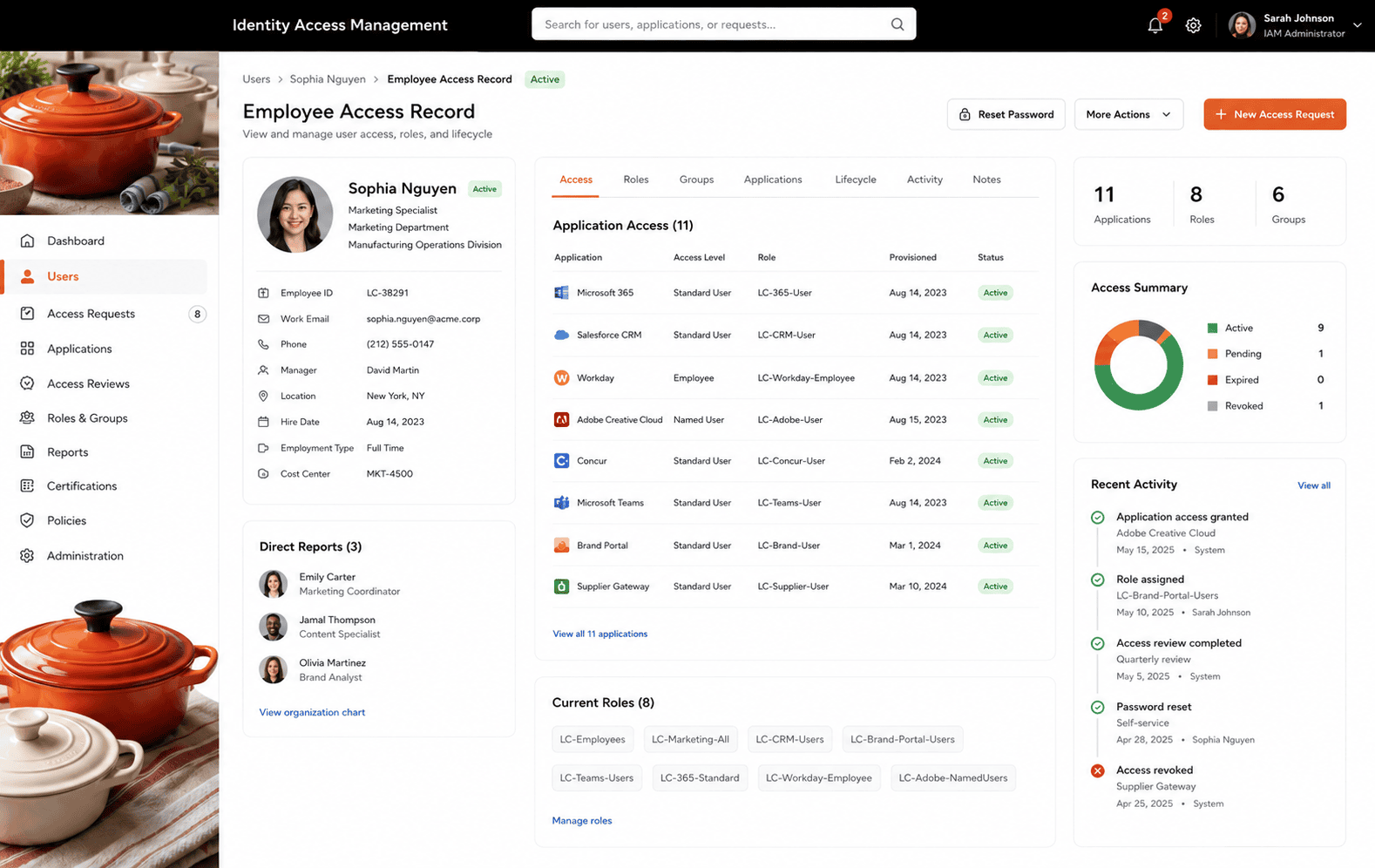
Task: Select the LC-Marketing-All role chip
Action: [x=690, y=739]
